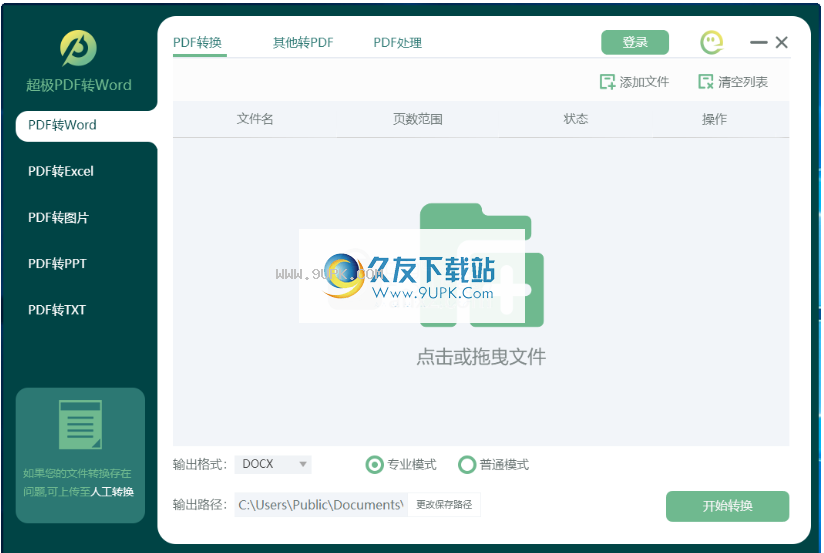824x553 pixels.
Task: Open the smiley face customer service icon
Action: click(x=712, y=43)
